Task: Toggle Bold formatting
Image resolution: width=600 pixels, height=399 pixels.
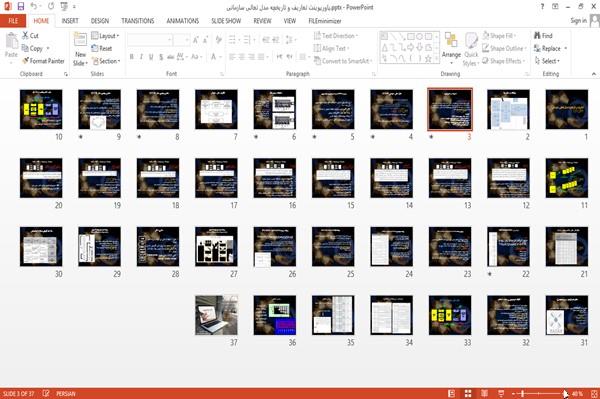Action: click(132, 57)
